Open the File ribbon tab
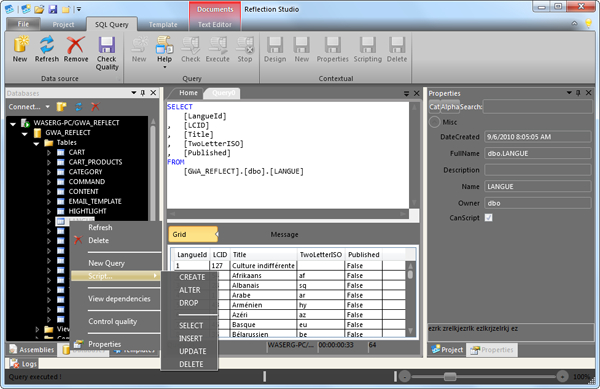The image size is (600, 389). click(x=23, y=24)
